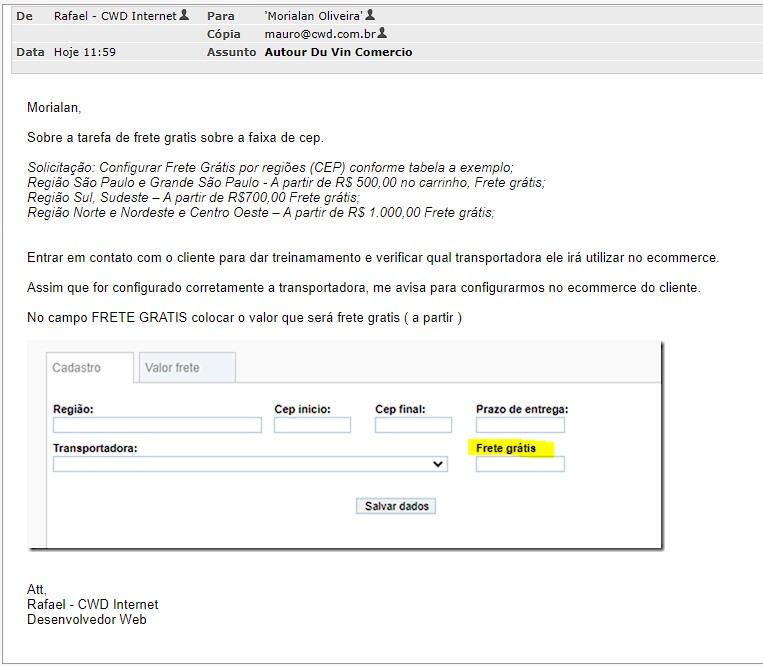Image resolution: width=763 pixels, height=666 pixels.
Task: Click the Frete grátis value field
Action: (520, 464)
